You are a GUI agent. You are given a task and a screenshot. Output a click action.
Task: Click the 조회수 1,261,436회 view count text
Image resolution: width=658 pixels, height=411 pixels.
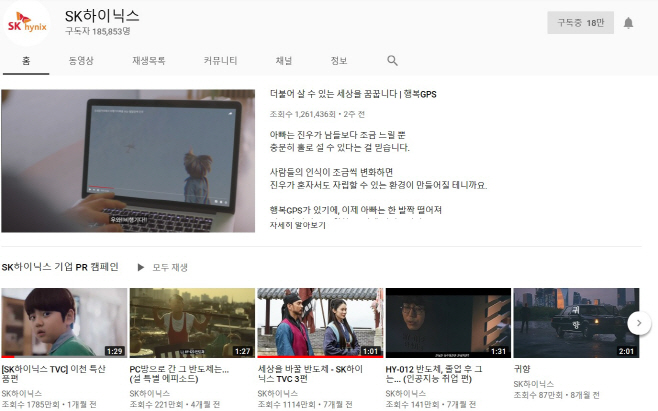[303, 114]
